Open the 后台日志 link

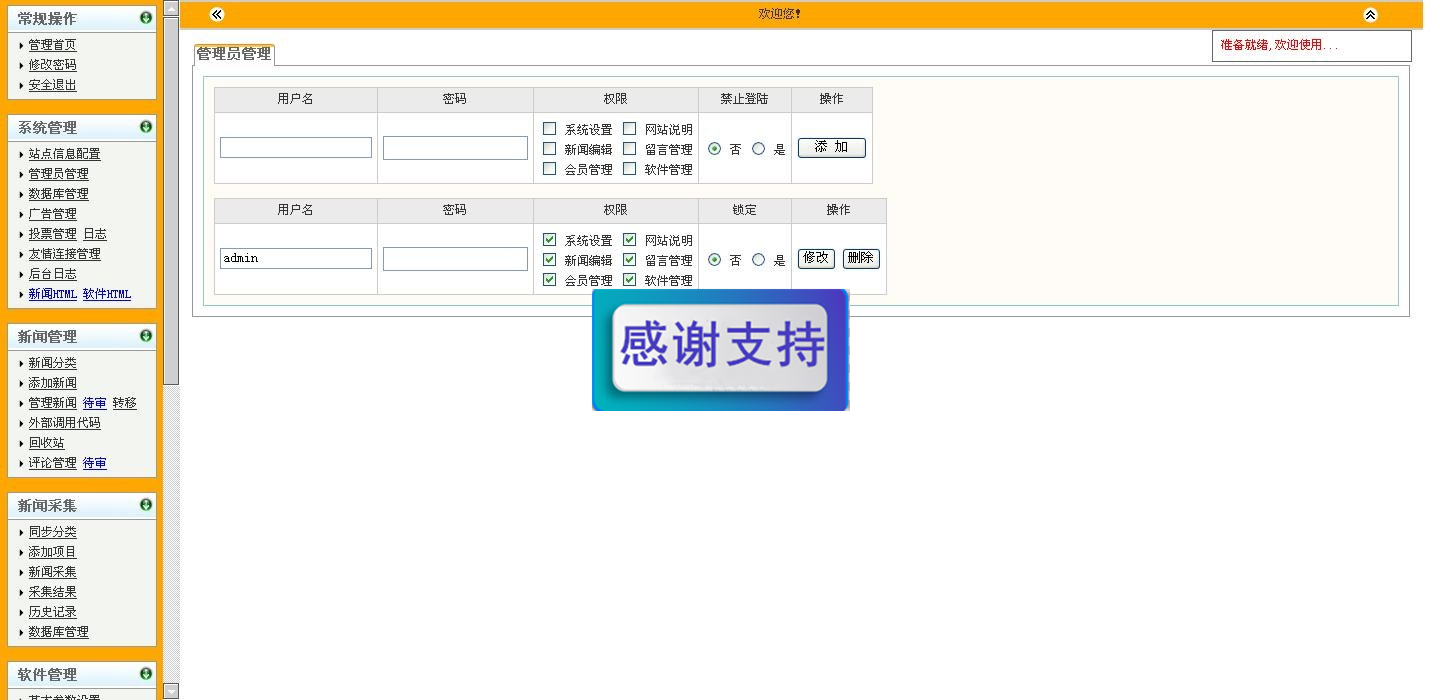pyautogui.click(x=52, y=274)
